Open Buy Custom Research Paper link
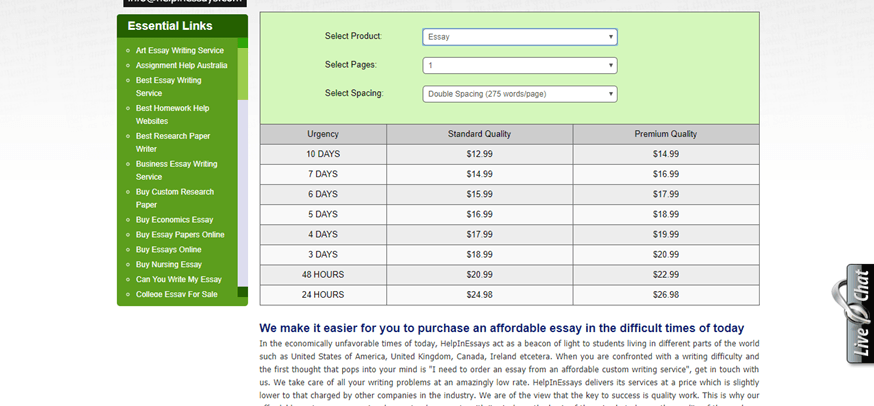 coord(175,198)
